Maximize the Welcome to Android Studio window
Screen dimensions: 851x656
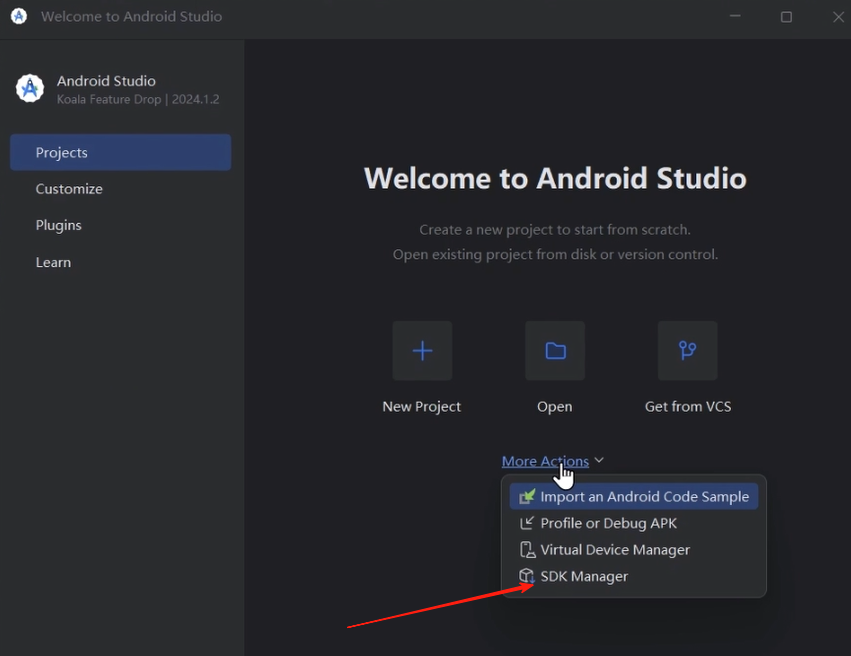tap(786, 17)
